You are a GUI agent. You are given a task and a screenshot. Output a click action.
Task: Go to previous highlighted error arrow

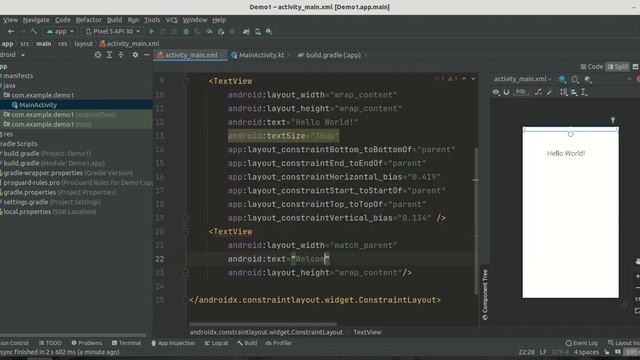tap(464, 78)
